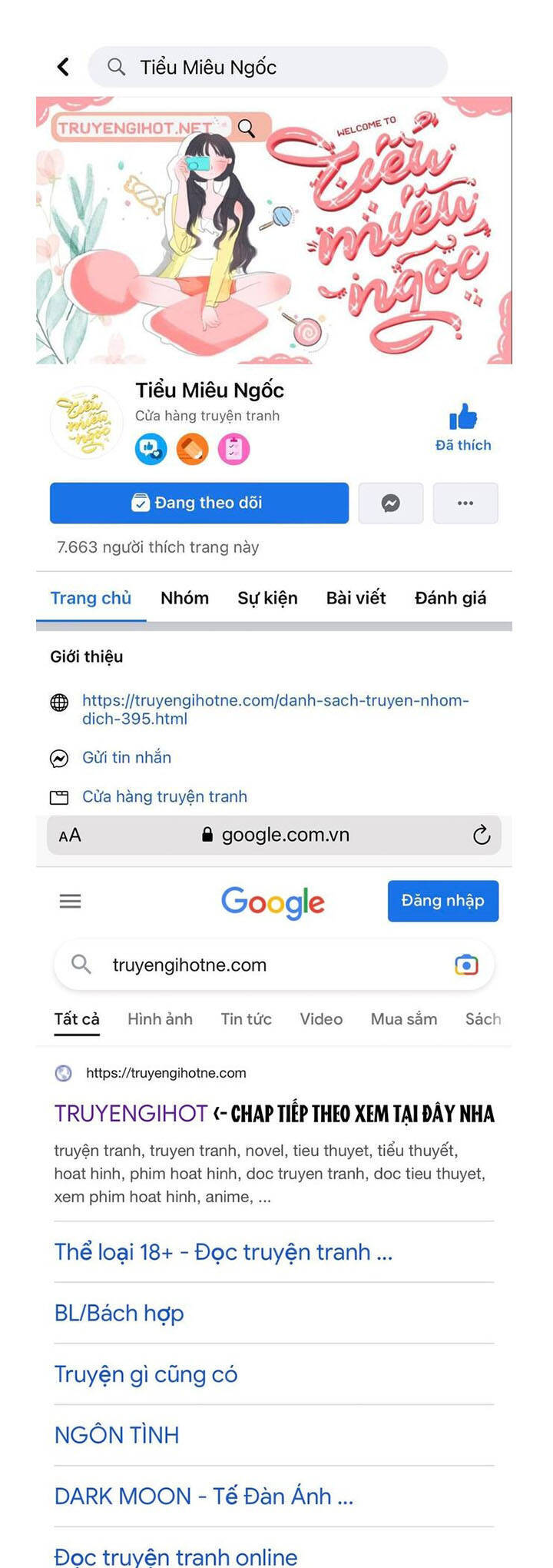Open the three-dots more options button
The width and height of the screenshot is (553, 1568).
[x=465, y=503]
